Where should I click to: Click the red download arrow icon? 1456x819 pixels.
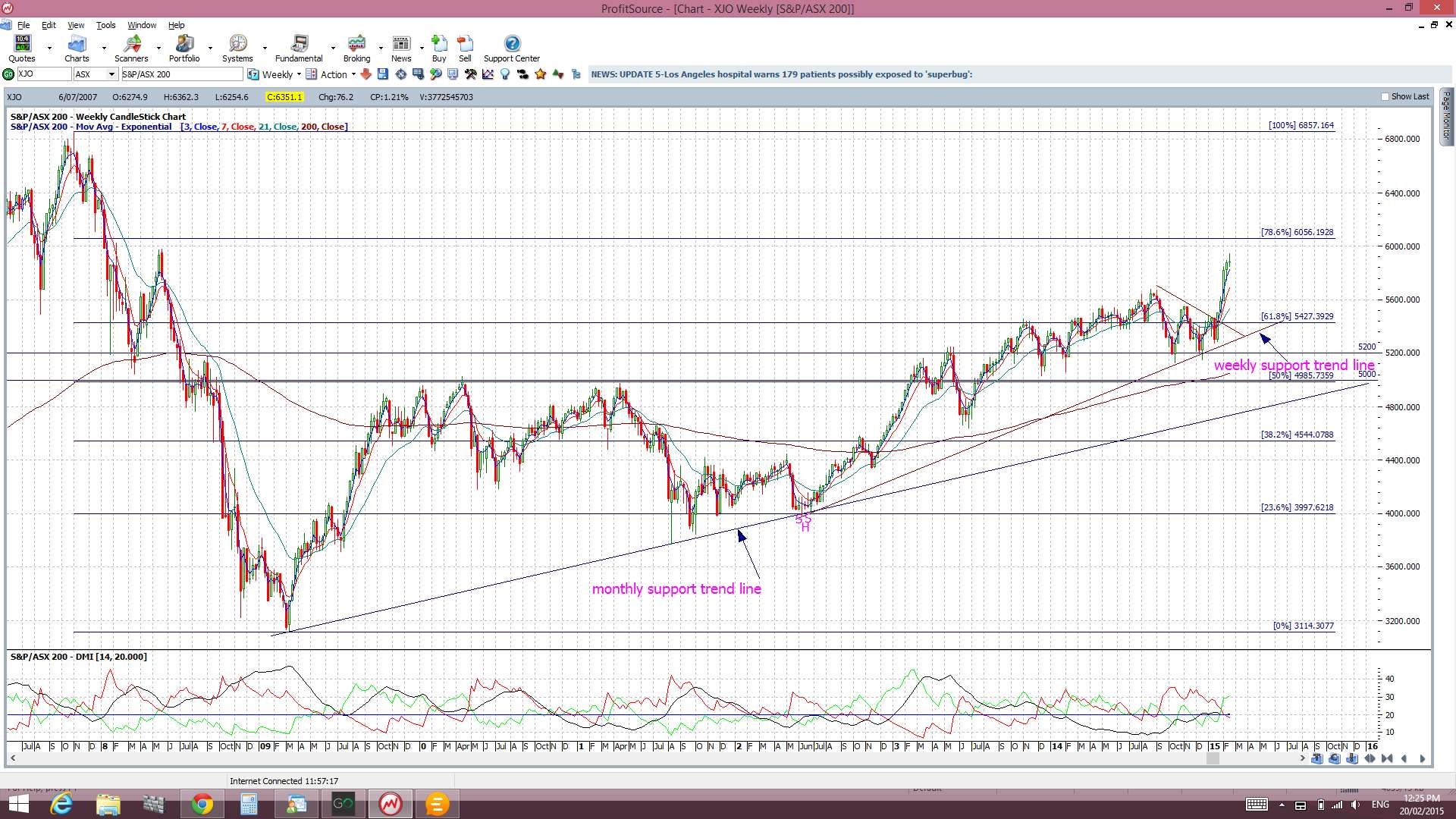pos(366,74)
